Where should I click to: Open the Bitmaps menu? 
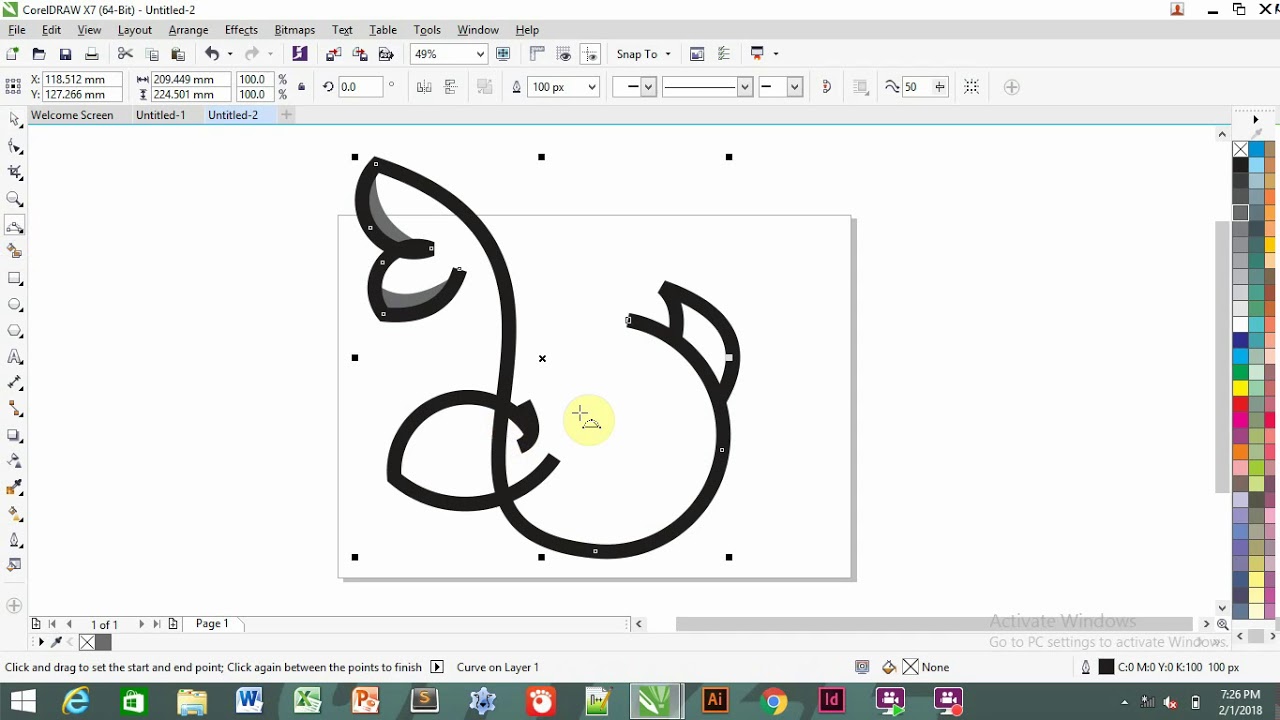pos(294,30)
